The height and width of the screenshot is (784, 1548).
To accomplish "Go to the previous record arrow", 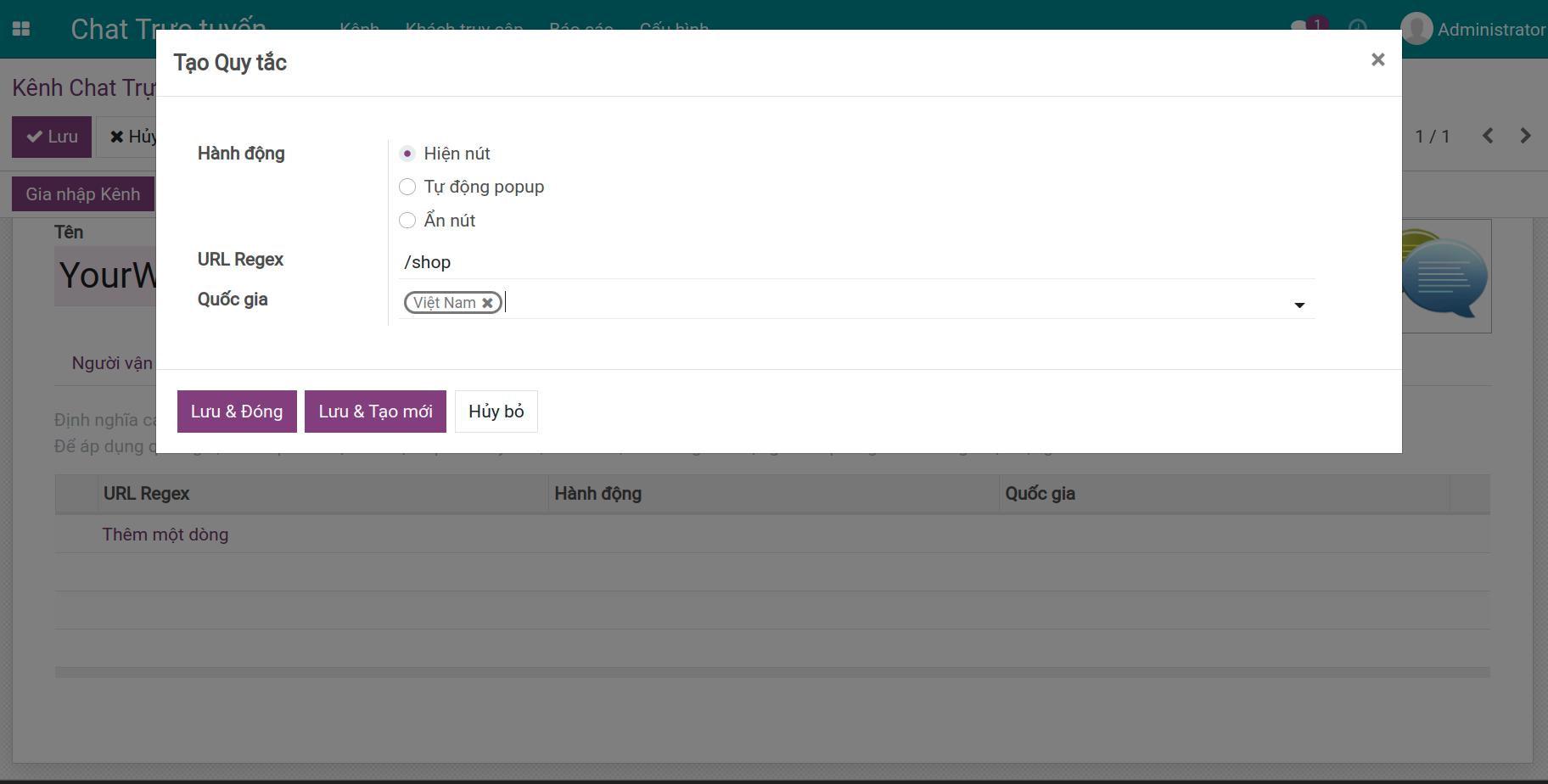I will click(x=1487, y=136).
